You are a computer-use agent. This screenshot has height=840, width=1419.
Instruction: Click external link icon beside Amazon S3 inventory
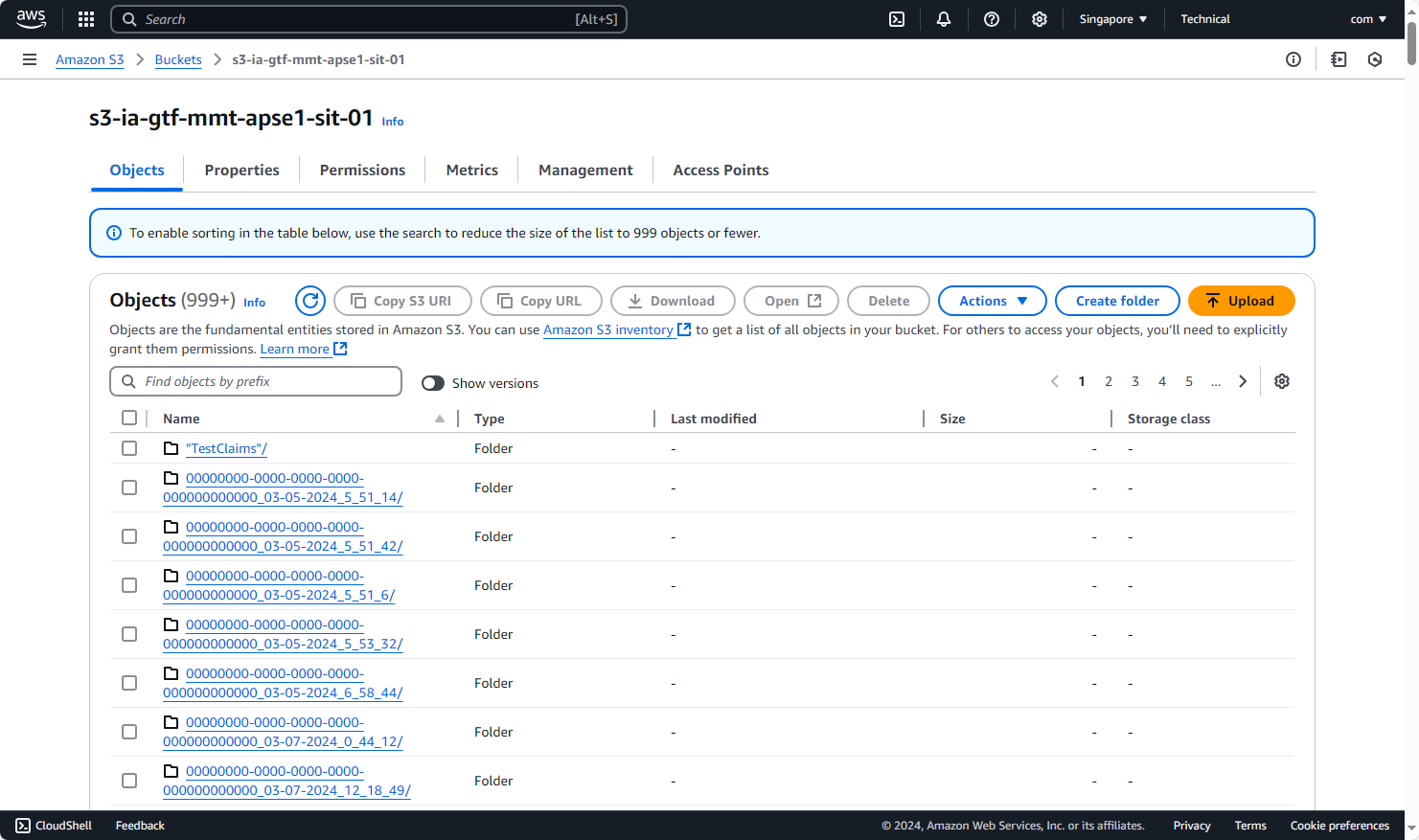click(684, 329)
